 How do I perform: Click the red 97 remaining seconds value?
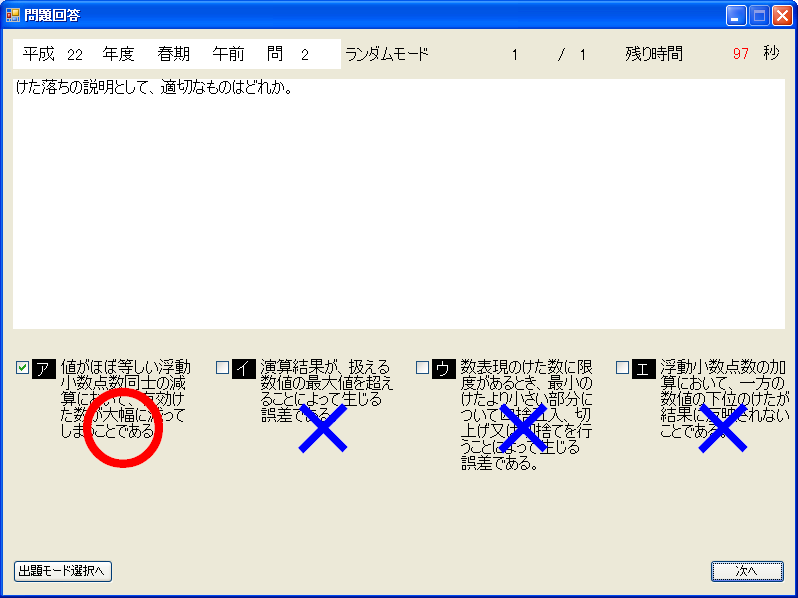click(x=740, y=54)
